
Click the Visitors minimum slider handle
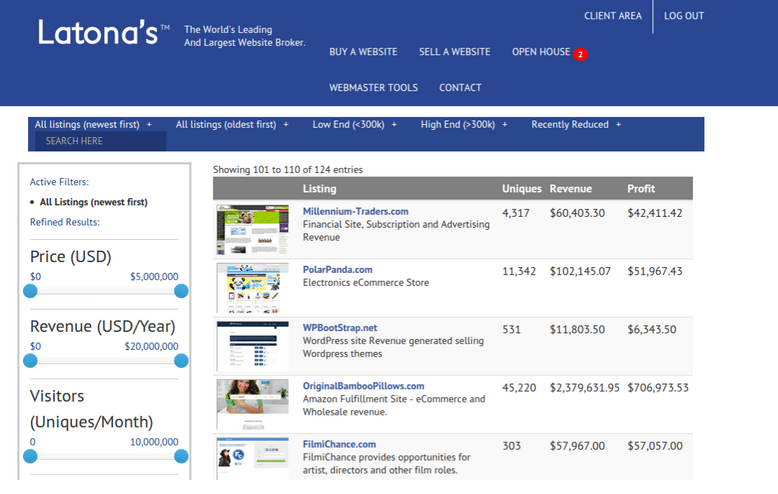click(x=30, y=456)
